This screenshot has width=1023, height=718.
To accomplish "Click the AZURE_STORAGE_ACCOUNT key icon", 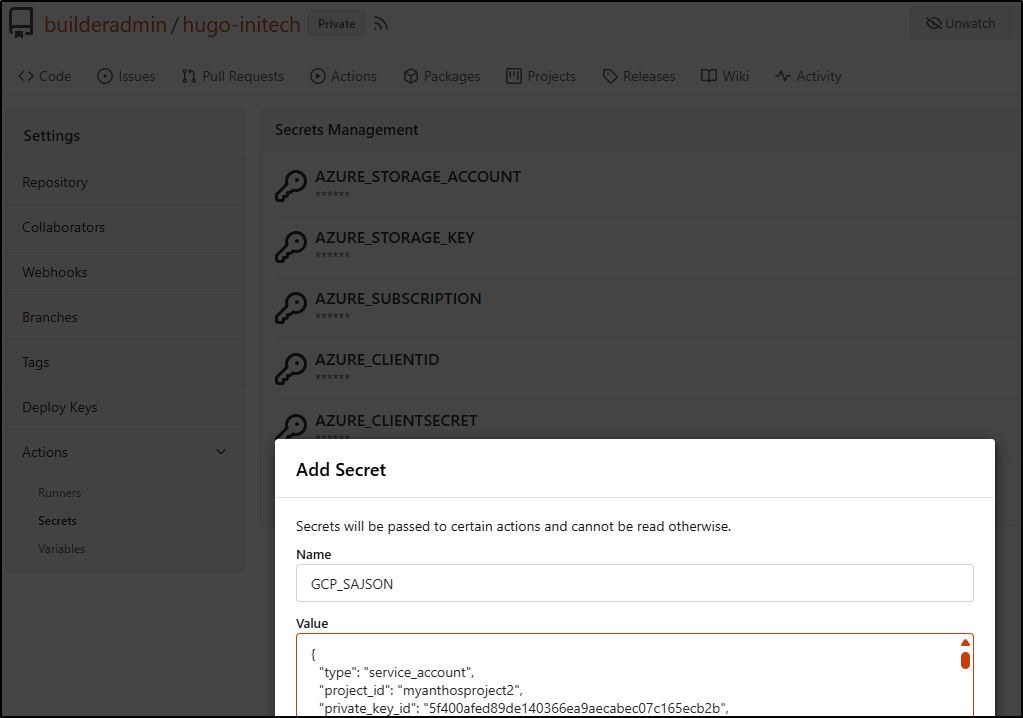I will point(291,185).
